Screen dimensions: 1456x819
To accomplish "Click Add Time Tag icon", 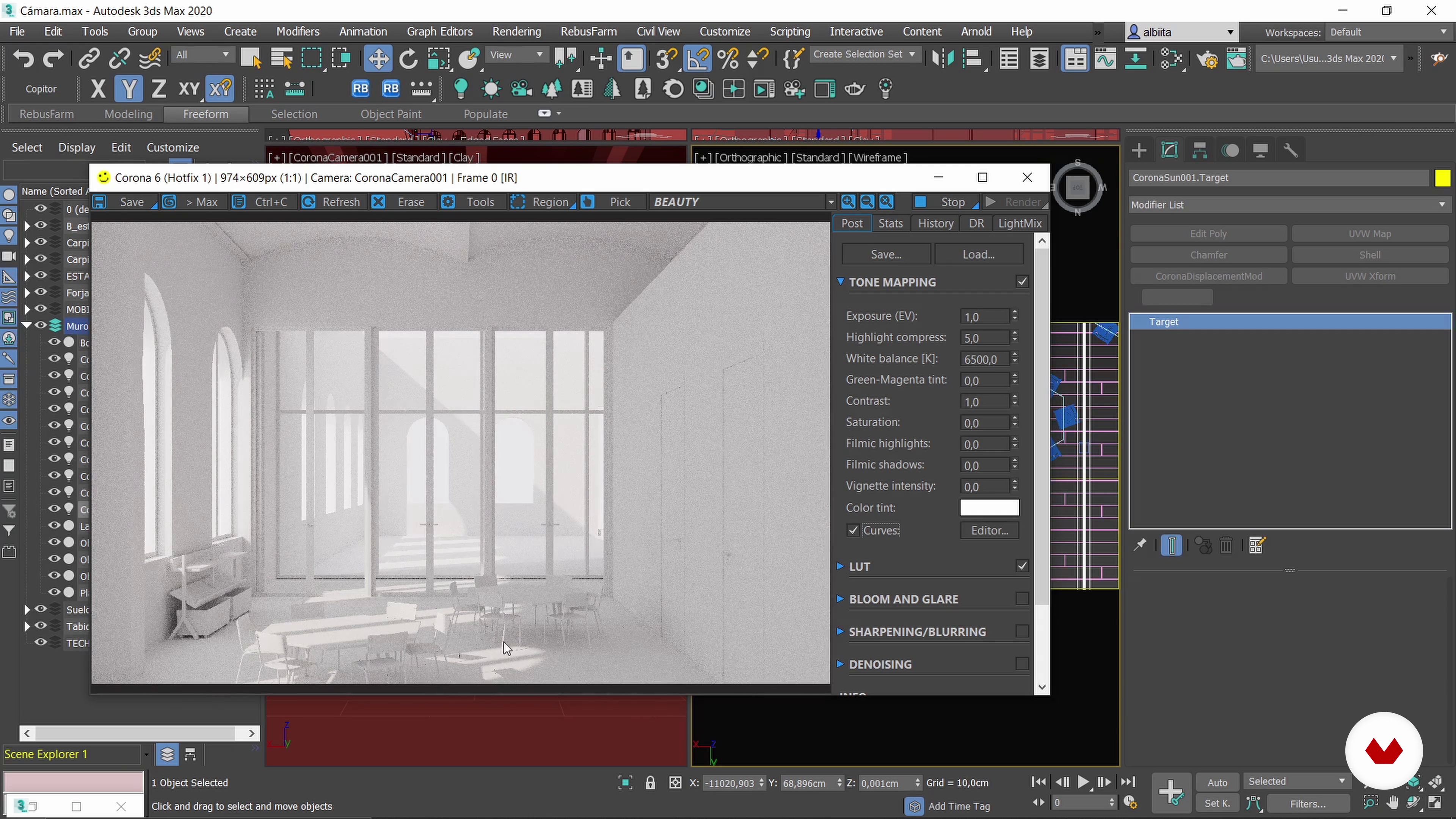I will point(914,806).
